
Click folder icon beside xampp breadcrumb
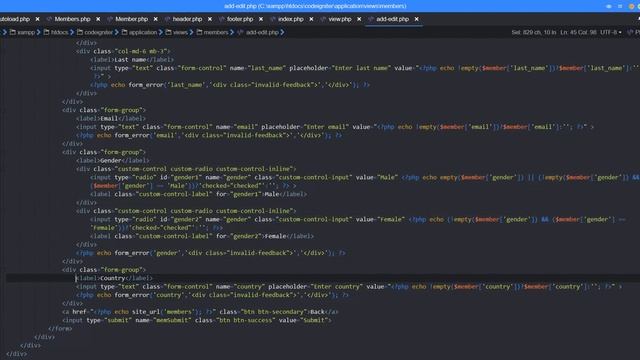tap(13, 32)
